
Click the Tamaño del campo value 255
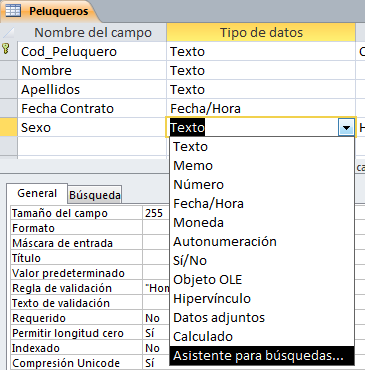156,213
